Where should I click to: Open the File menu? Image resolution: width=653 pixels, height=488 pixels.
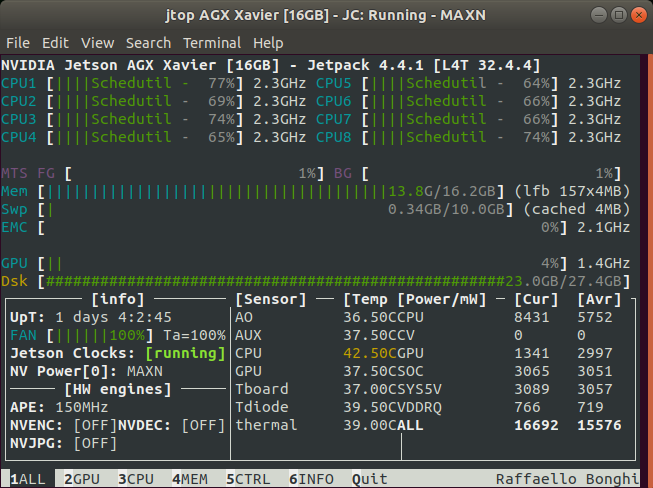(x=18, y=43)
